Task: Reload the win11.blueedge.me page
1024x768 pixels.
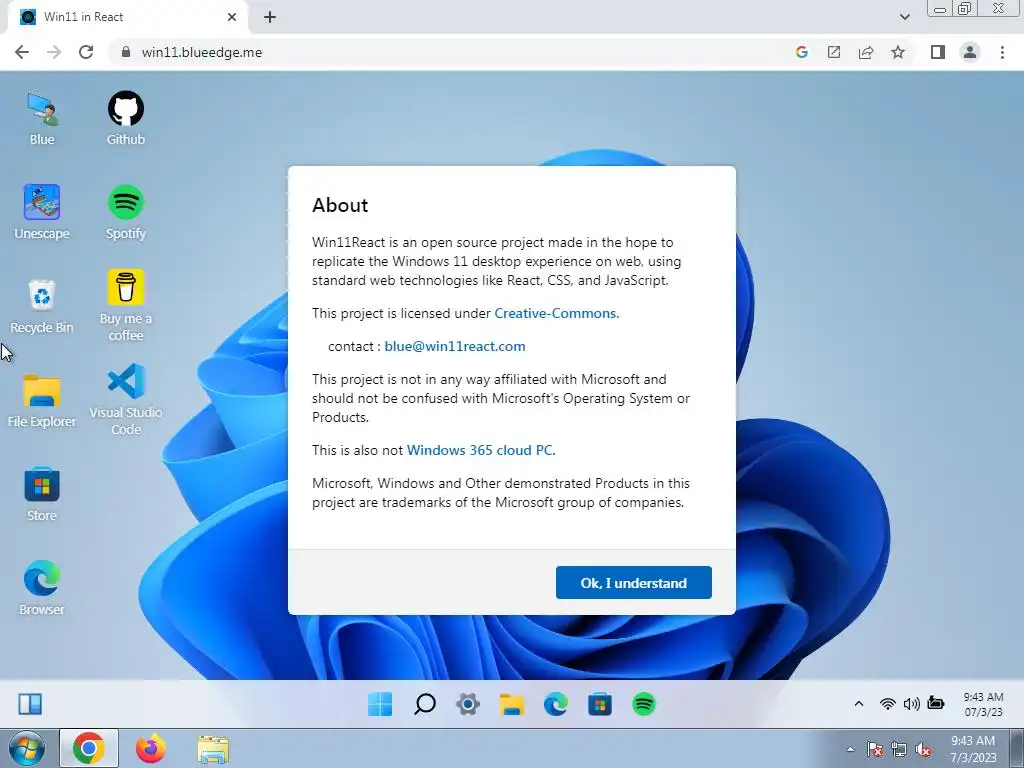Action: click(86, 52)
